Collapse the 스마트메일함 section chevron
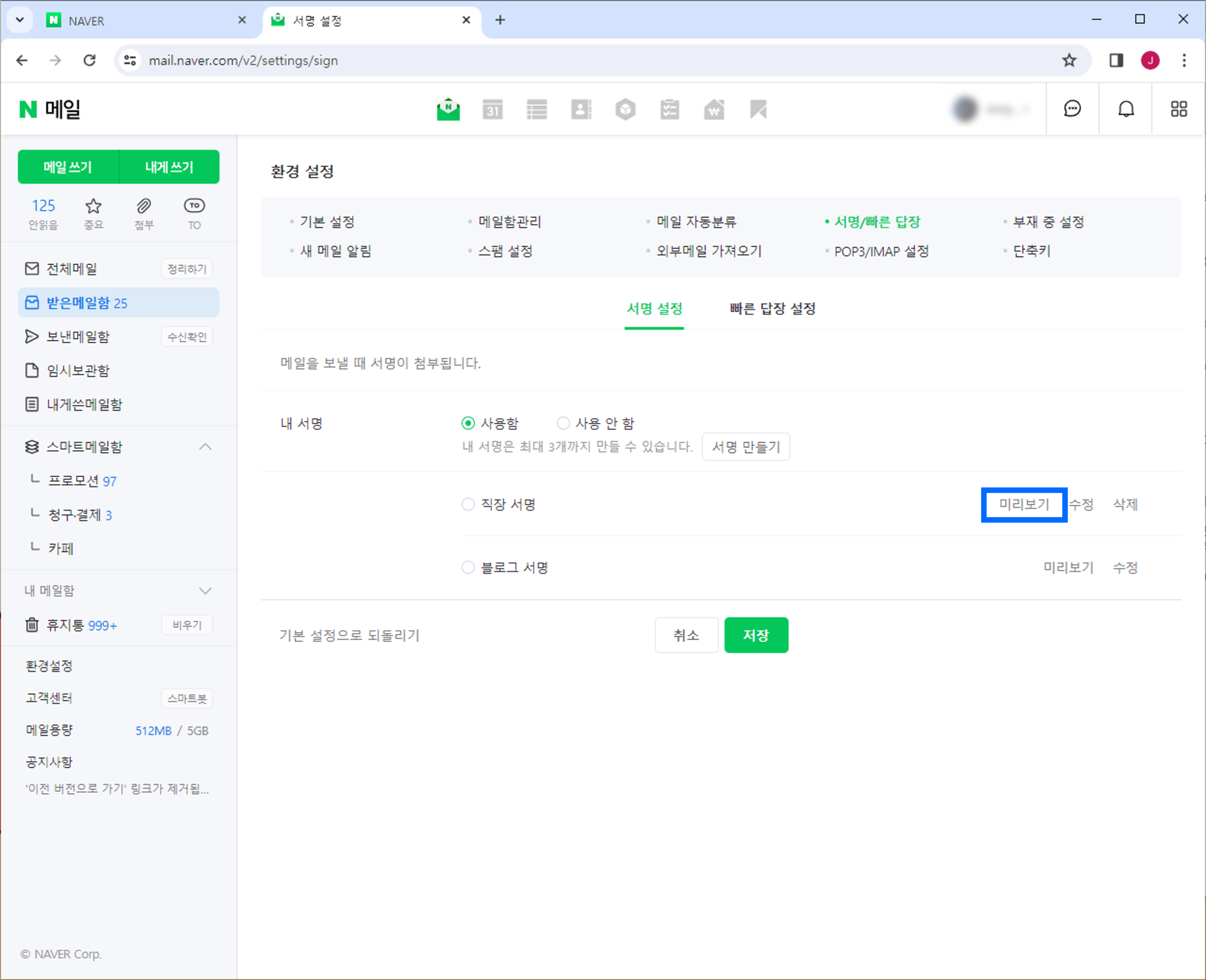This screenshot has width=1206, height=980. (x=205, y=447)
